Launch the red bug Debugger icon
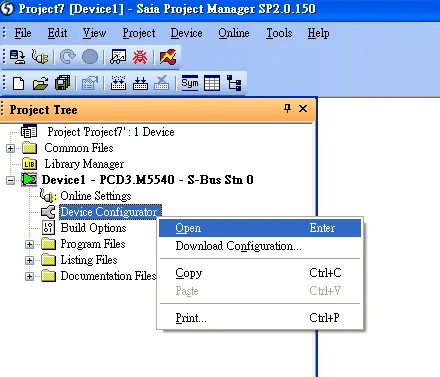The width and height of the screenshot is (440, 377). click(140, 57)
